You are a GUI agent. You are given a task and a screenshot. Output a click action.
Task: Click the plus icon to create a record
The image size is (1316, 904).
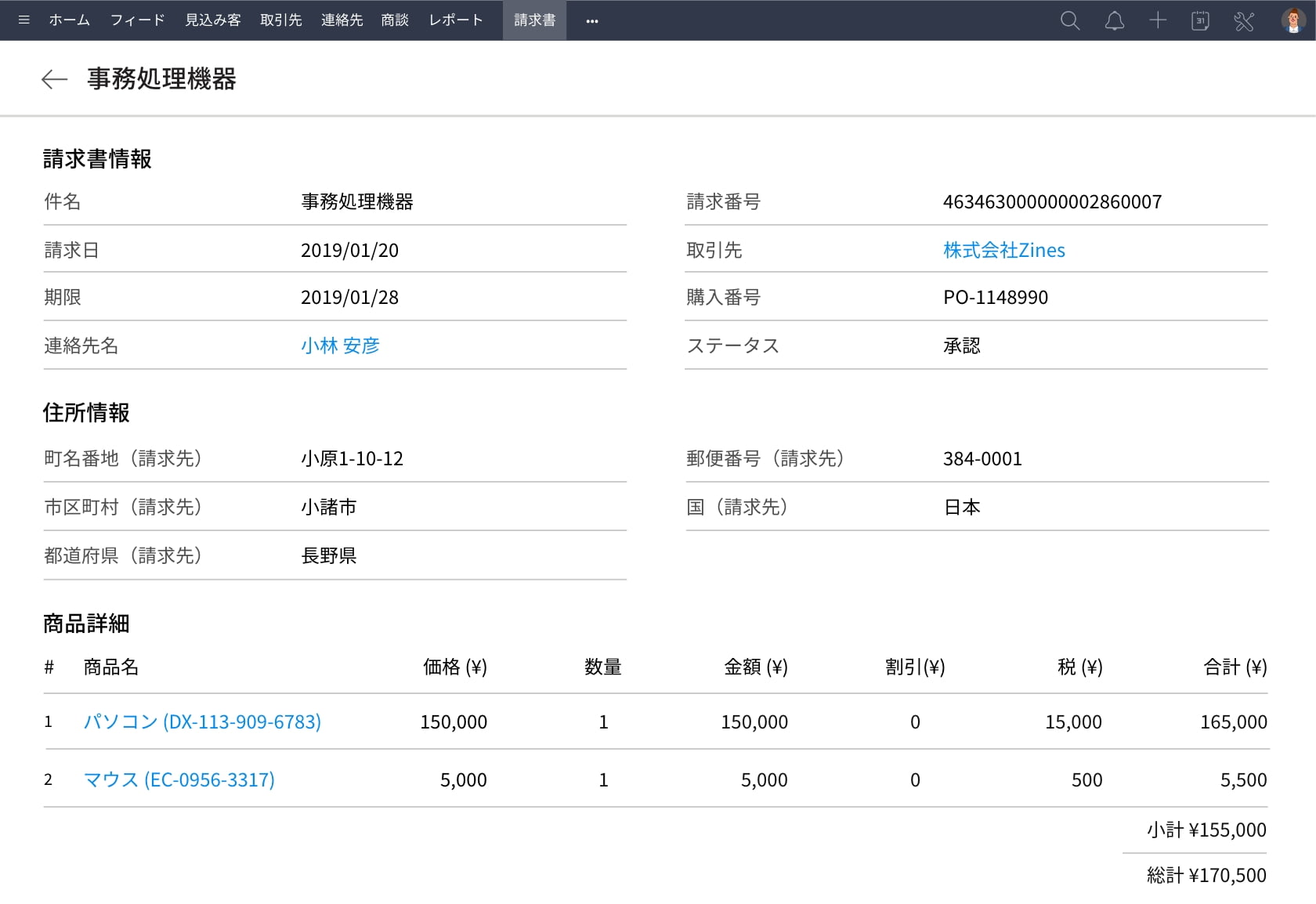(x=1157, y=21)
